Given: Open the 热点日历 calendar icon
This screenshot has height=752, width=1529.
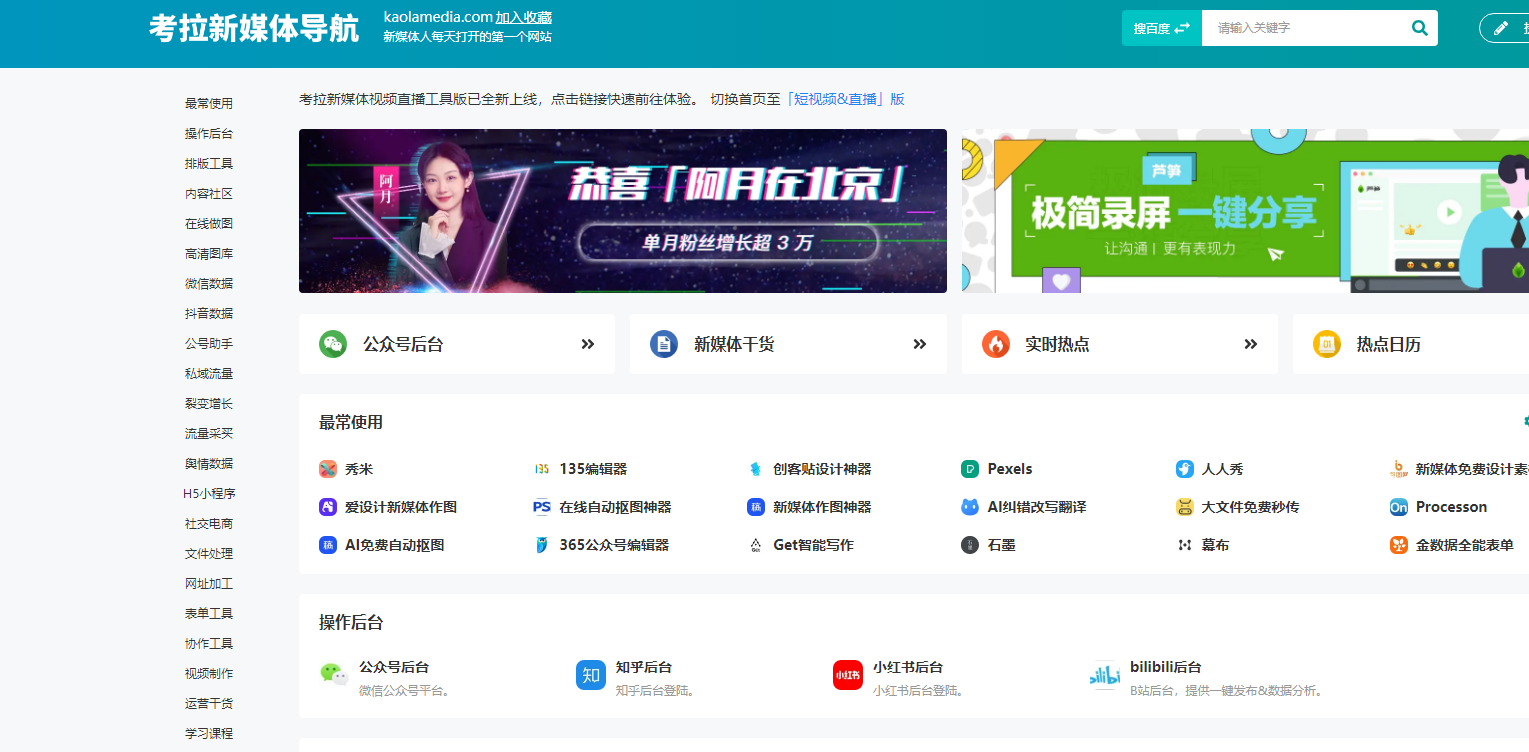Looking at the screenshot, I should click(x=1327, y=343).
